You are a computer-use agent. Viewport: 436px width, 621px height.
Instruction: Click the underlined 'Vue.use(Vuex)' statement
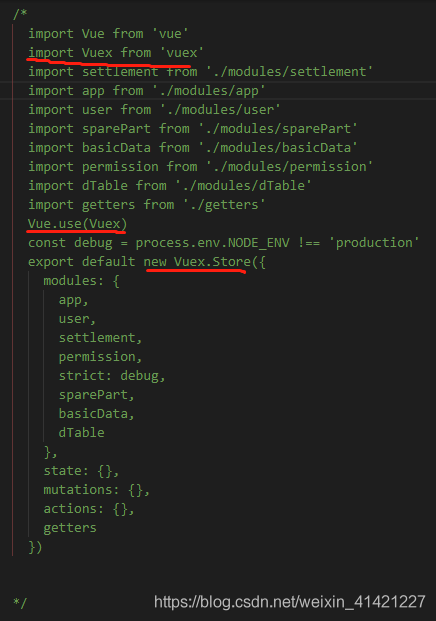pyautogui.click(x=77, y=224)
